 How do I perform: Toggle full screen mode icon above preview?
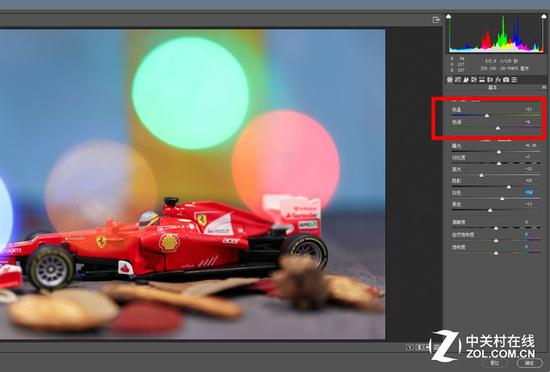(x=436, y=20)
